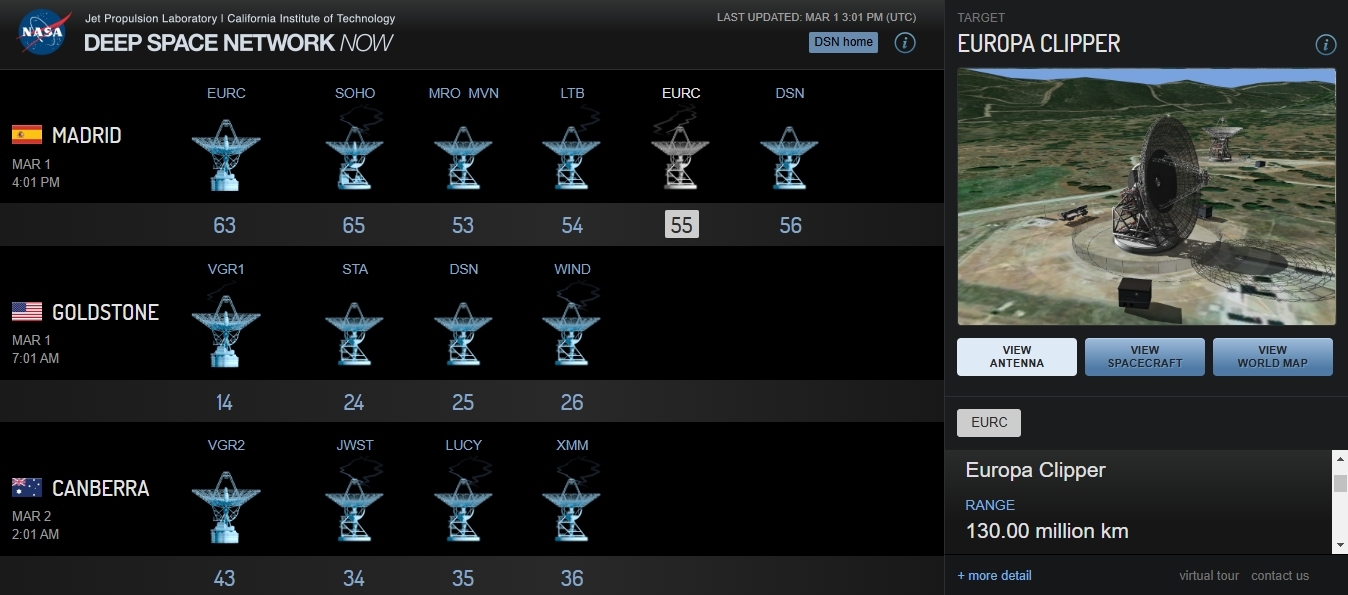Click the NASA logo
The height and width of the screenshot is (595, 1348).
pos(42,32)
